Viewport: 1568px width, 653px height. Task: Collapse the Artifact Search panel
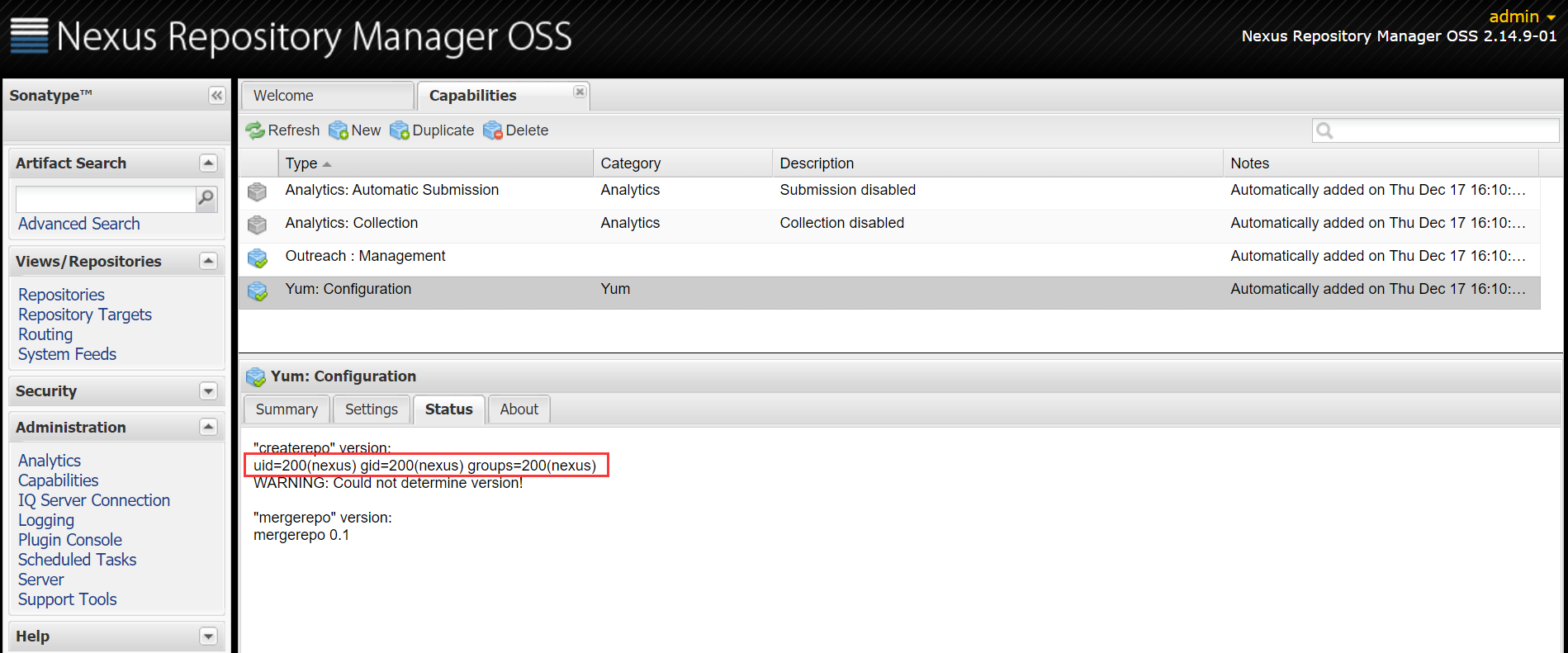tap(208, 163)
